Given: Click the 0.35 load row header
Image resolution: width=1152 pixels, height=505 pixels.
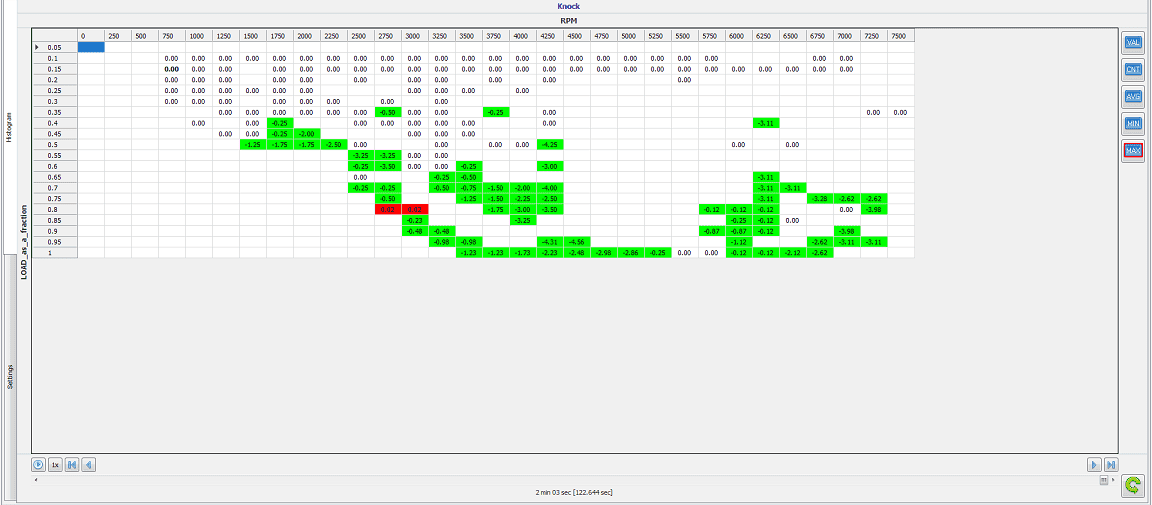Looking at the screenshot, I should (x=55, y=112).
